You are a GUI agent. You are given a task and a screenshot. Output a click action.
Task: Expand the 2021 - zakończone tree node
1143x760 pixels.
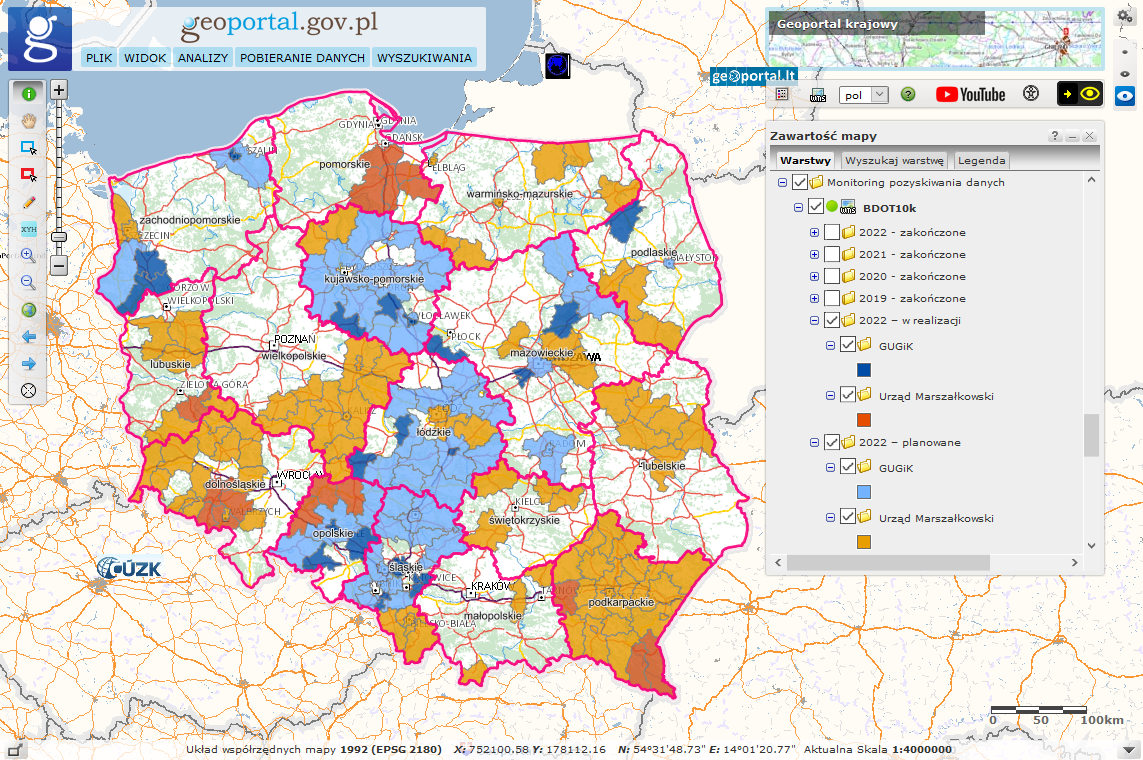[x=814, y=255]
